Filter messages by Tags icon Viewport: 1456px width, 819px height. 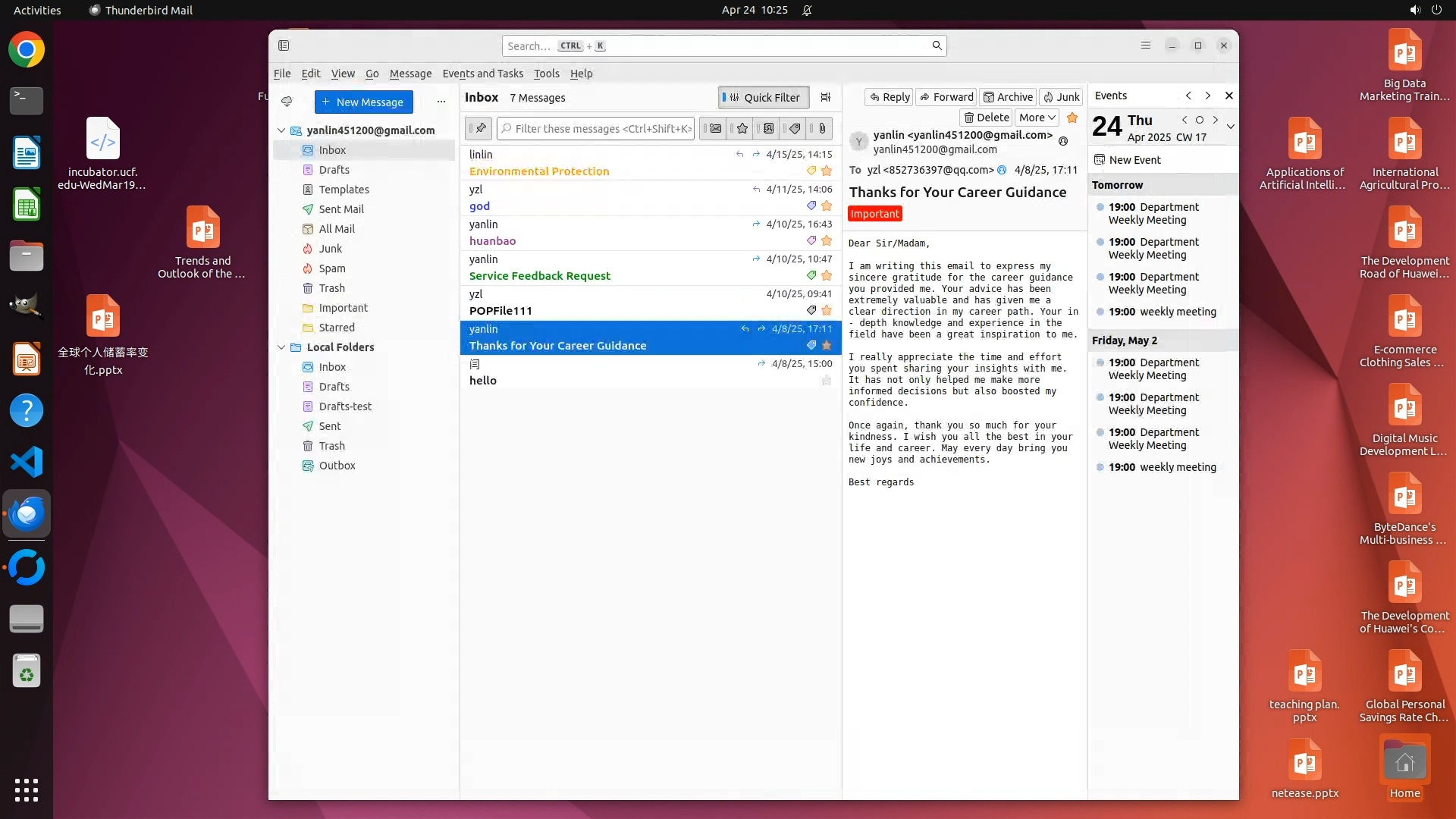tap(795, 128)
